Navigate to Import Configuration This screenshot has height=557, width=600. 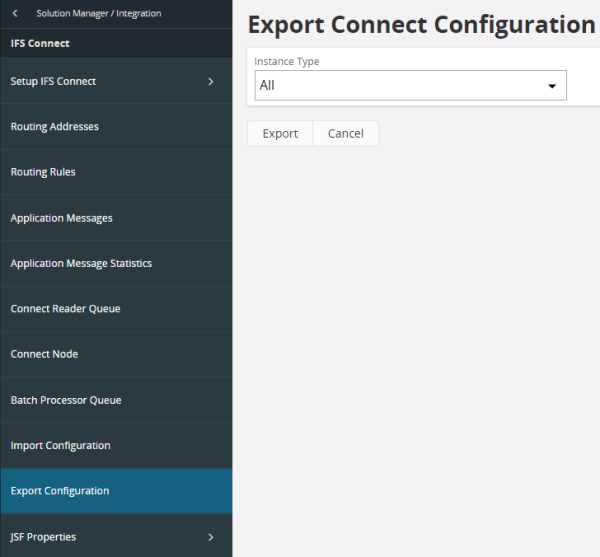point(116,446)
